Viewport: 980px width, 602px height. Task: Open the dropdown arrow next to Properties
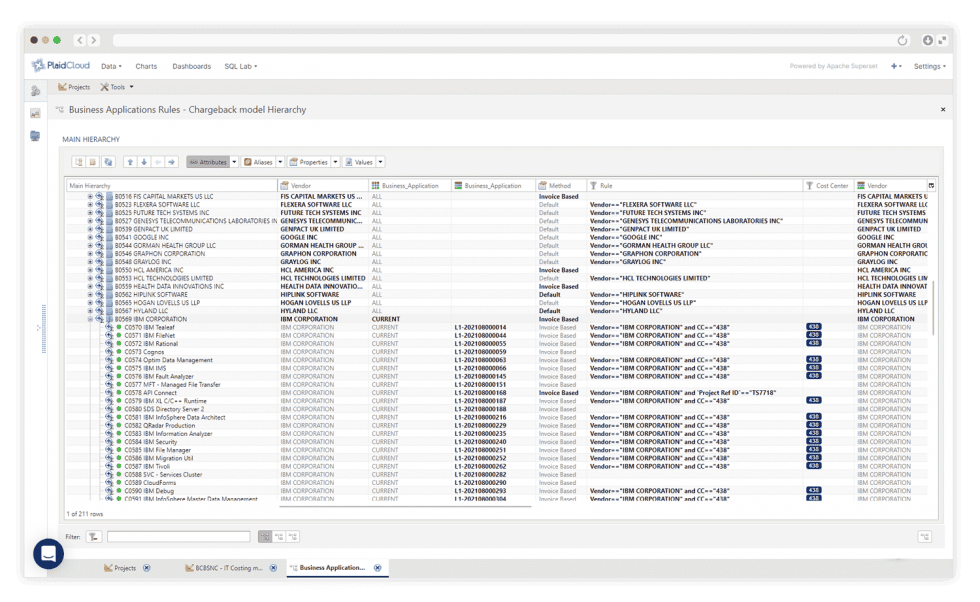point(335,162)
